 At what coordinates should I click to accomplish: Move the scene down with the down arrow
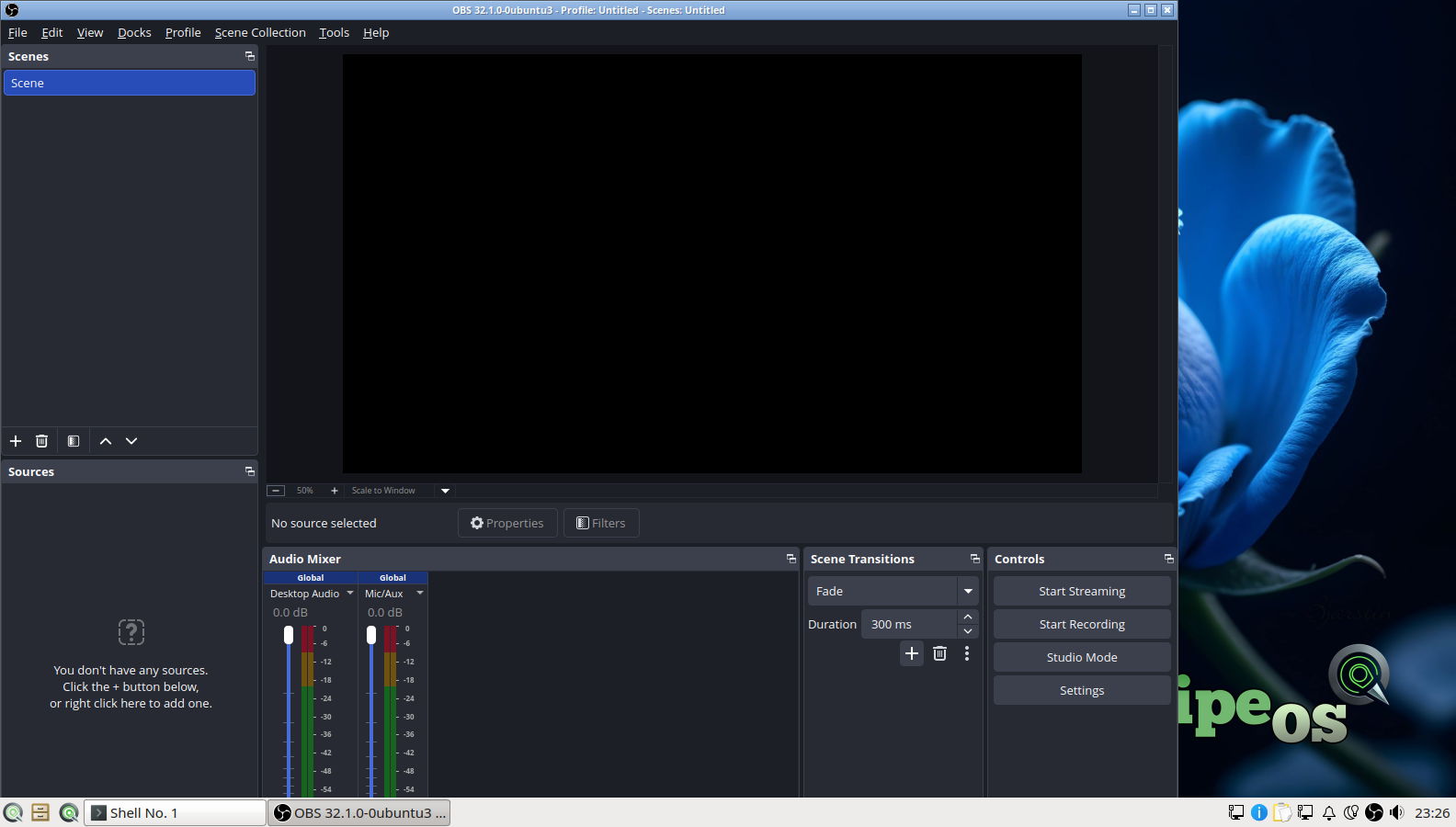click(x=131, y=441)
